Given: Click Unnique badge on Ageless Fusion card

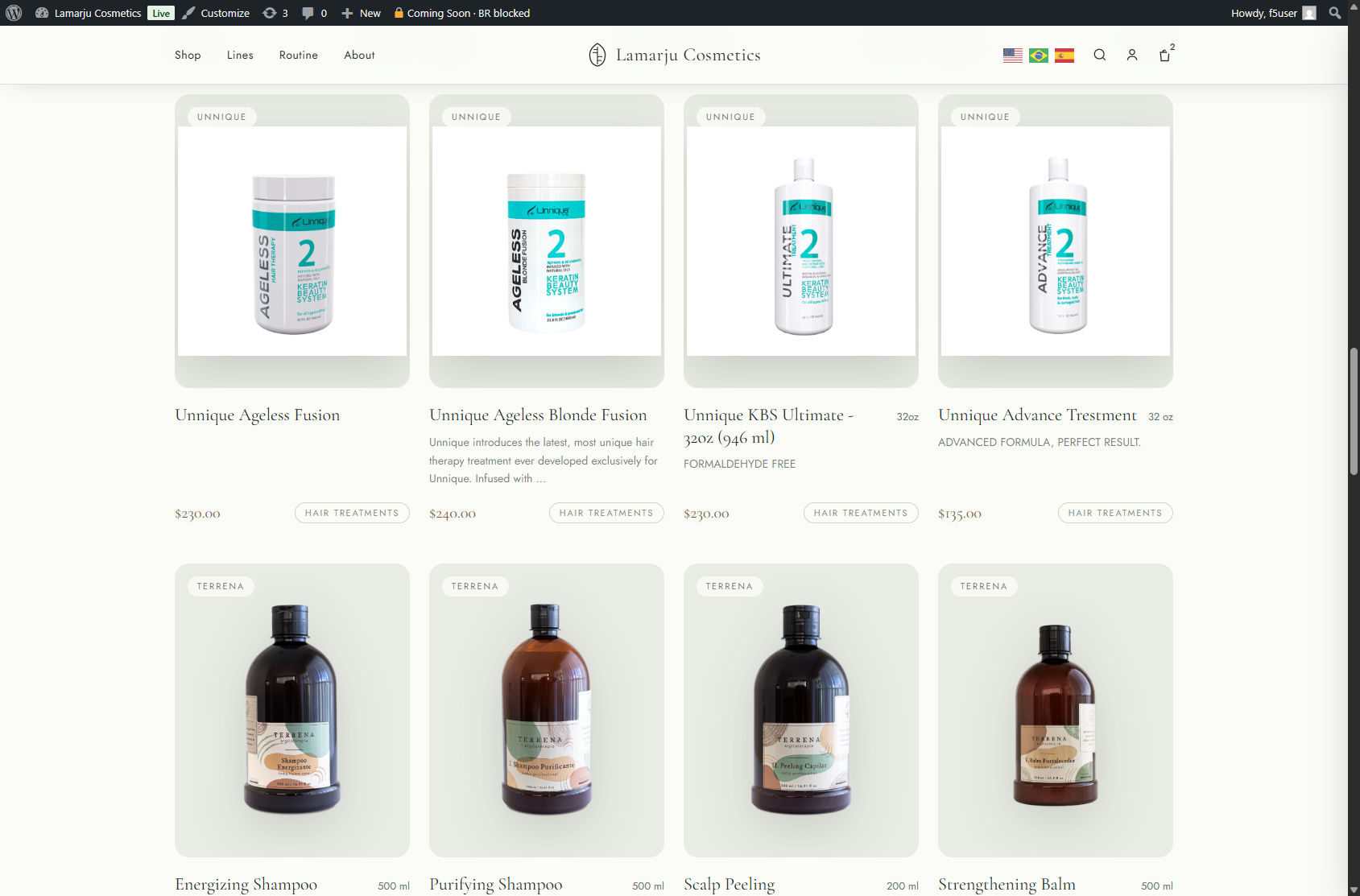Looking at the screenshot, I should tap(221, 117).
